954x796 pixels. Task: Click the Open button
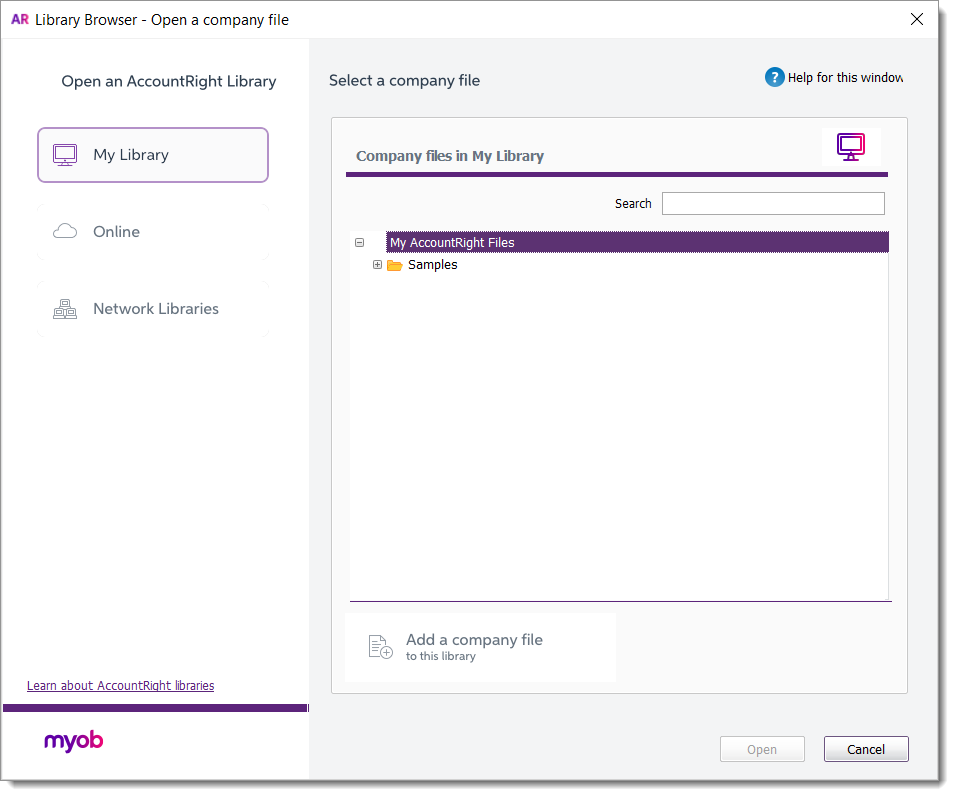[762, 749]
